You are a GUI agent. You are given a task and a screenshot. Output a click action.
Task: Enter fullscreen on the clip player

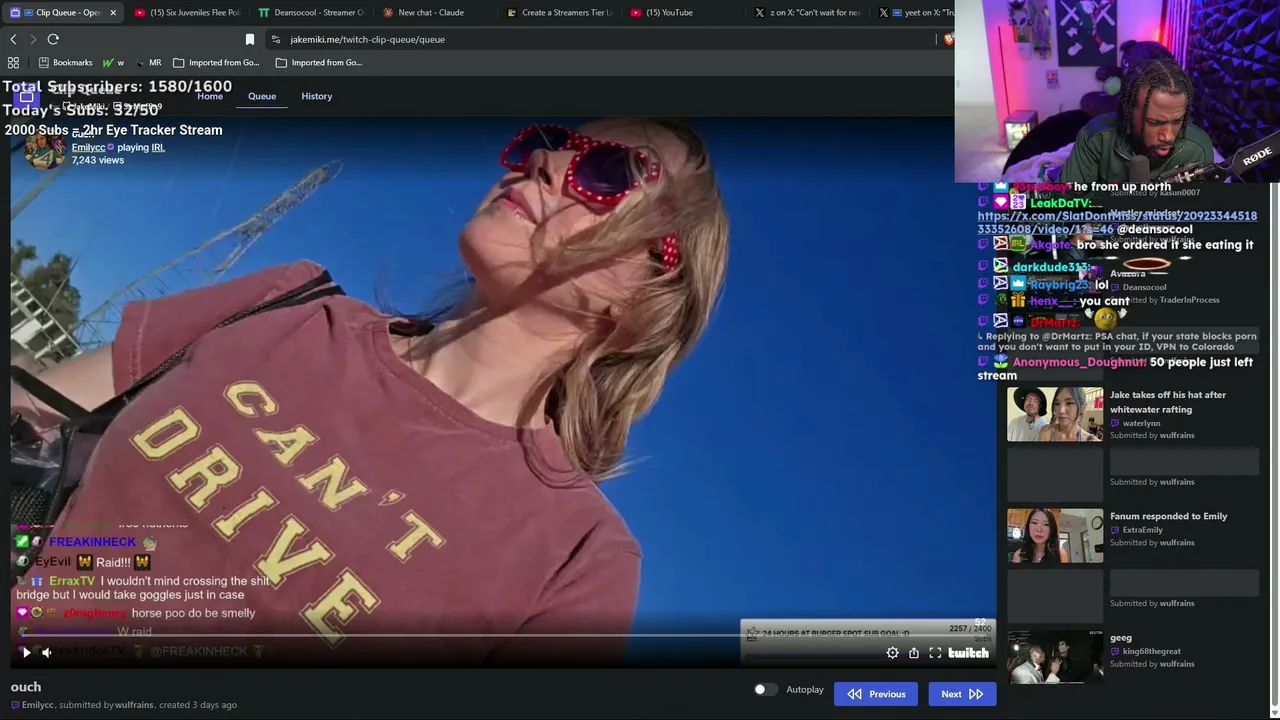935,653
